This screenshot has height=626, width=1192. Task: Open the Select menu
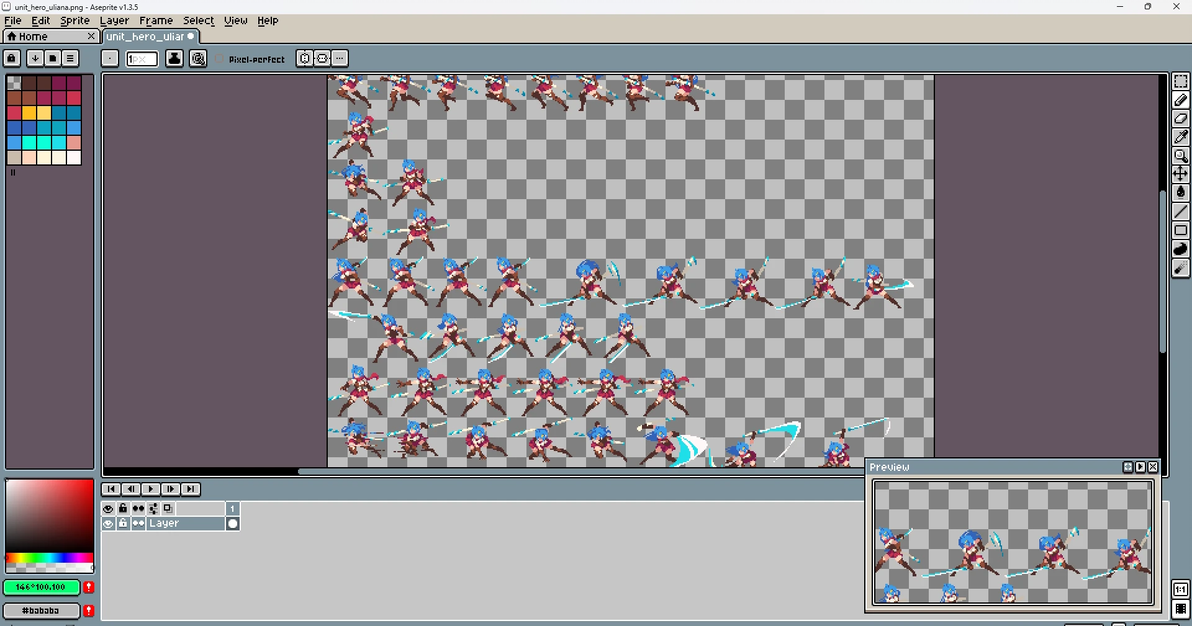(x=198, y=21)
